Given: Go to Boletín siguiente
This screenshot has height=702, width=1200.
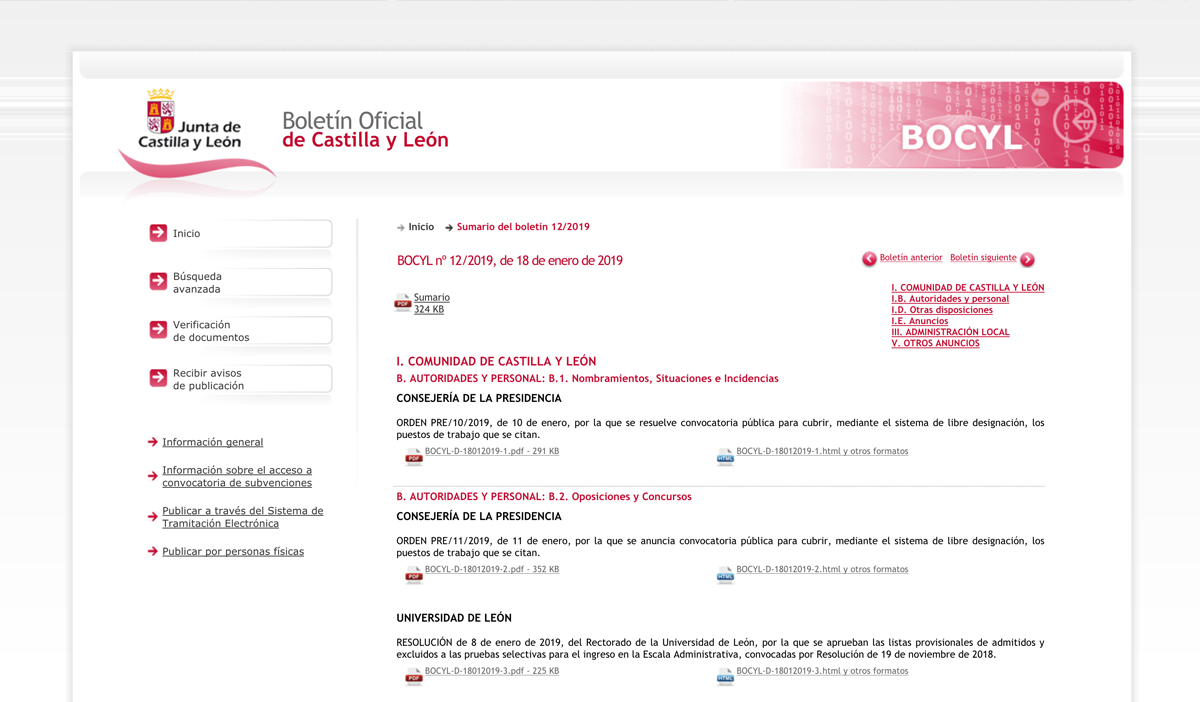Looking at the screenshot, I should click(983, 258).
